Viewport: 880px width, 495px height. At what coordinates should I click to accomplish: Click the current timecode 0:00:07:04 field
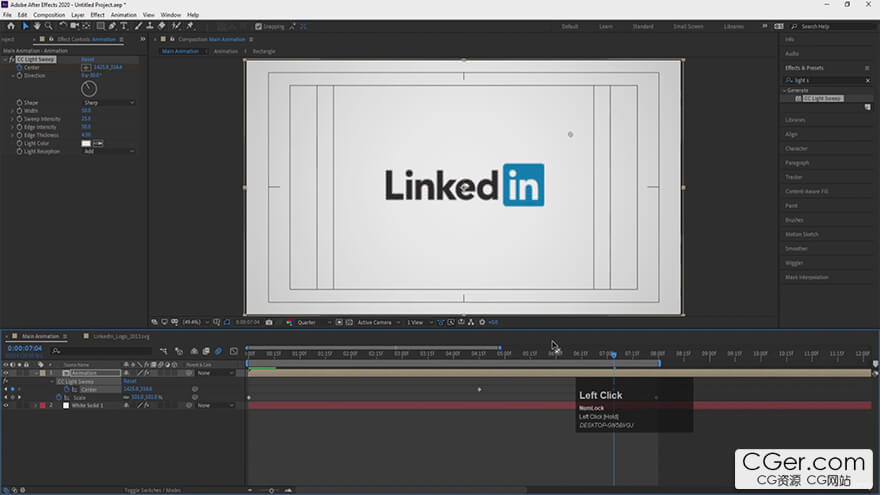(25, 349)
